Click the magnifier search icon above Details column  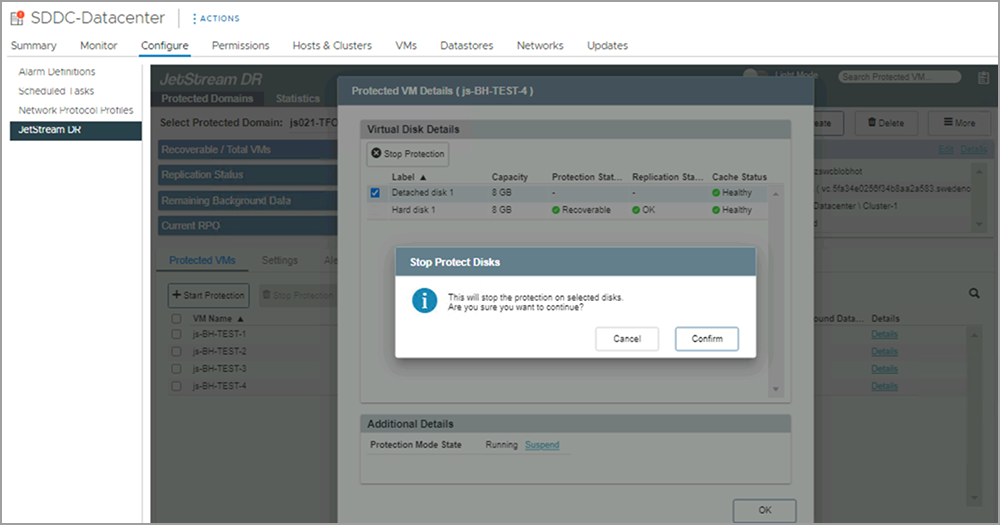tap(974, 294)
